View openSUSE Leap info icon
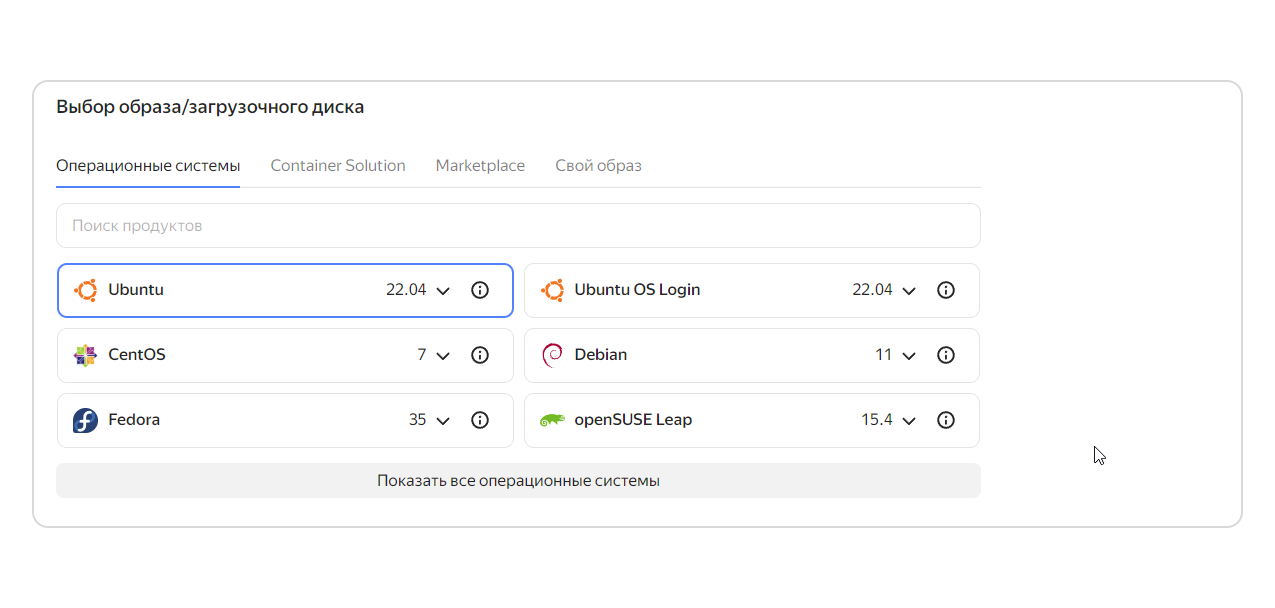The height and width of the screenshot is (608, 1275). coord(946,420)
